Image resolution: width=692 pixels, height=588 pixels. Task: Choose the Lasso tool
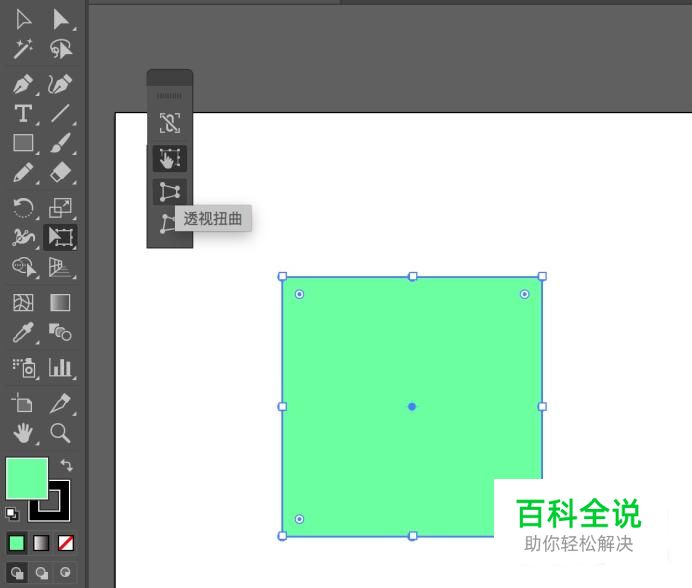click(x=61, y=49)
